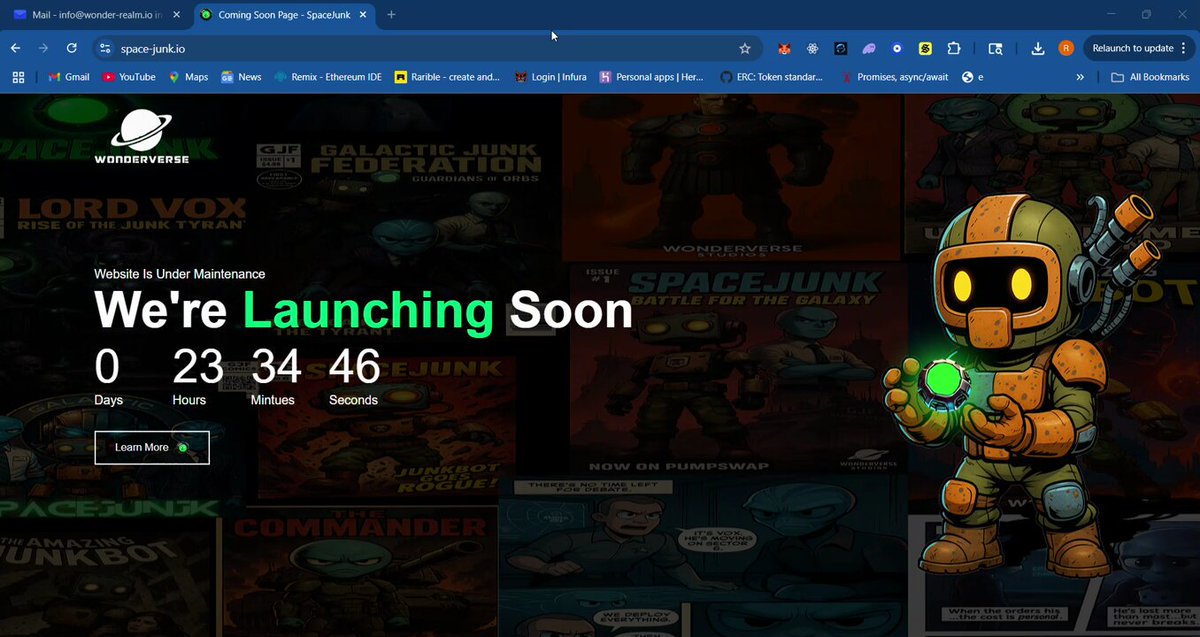Go back with the browser back arrow
This screenshot has width=1200, height=637.
(x=16, y=48)
